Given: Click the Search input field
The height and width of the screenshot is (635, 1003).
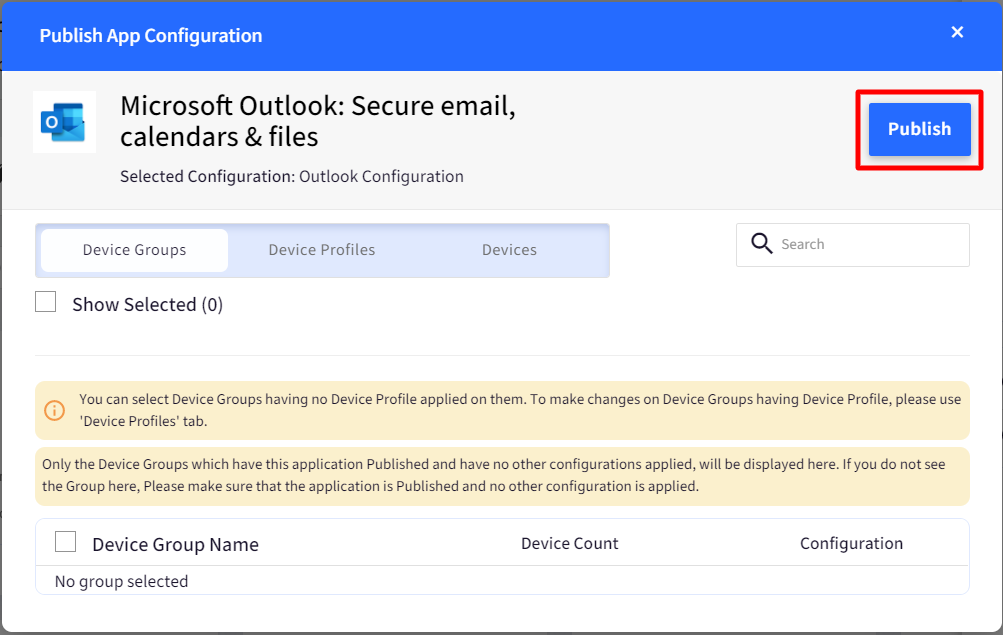Looking at the screenshot, I should coord(853,244).
